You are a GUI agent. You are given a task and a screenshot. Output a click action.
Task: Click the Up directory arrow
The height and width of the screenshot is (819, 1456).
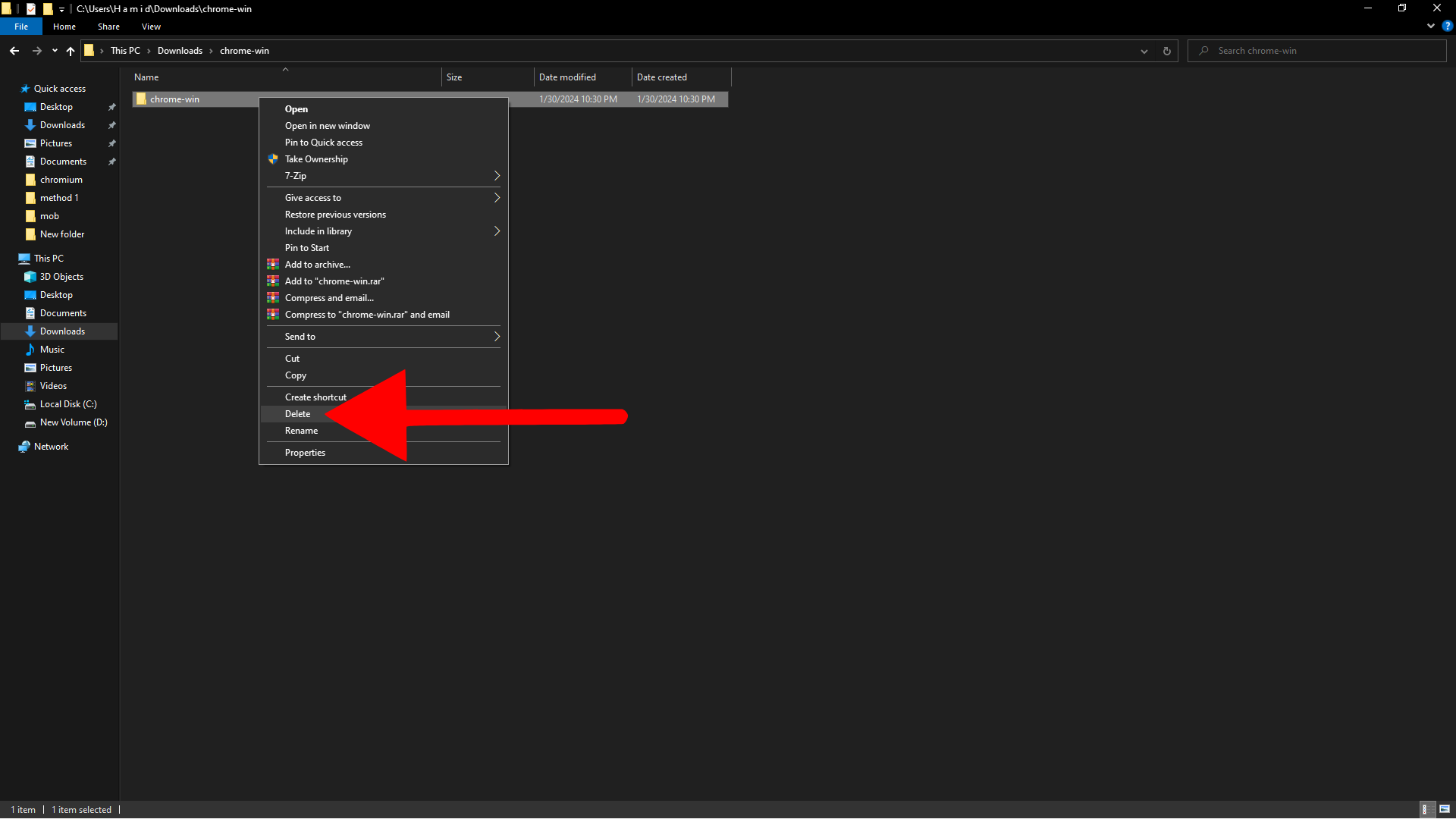click(71, 51)
